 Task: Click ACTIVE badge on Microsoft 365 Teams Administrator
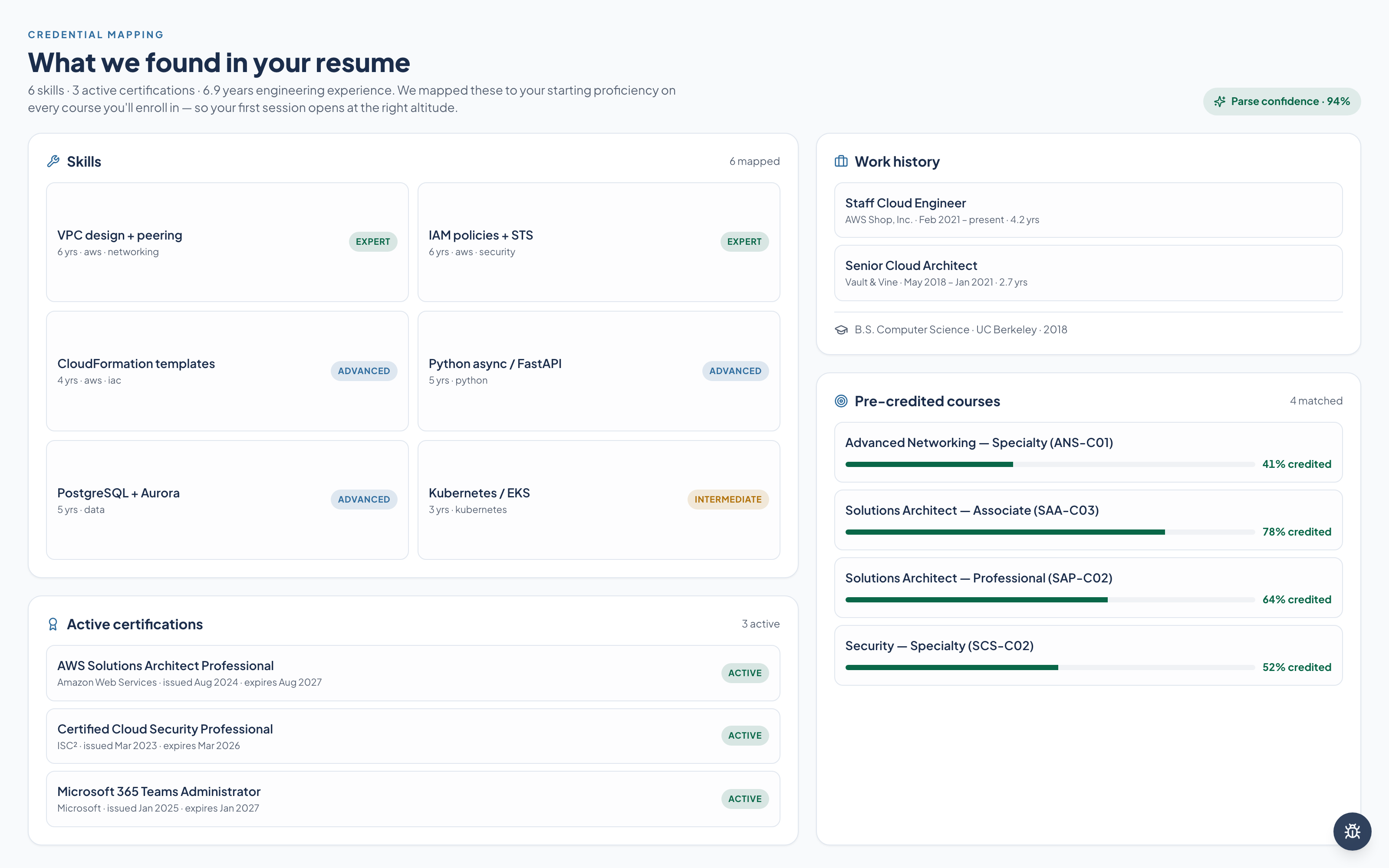tap(744, 799)
